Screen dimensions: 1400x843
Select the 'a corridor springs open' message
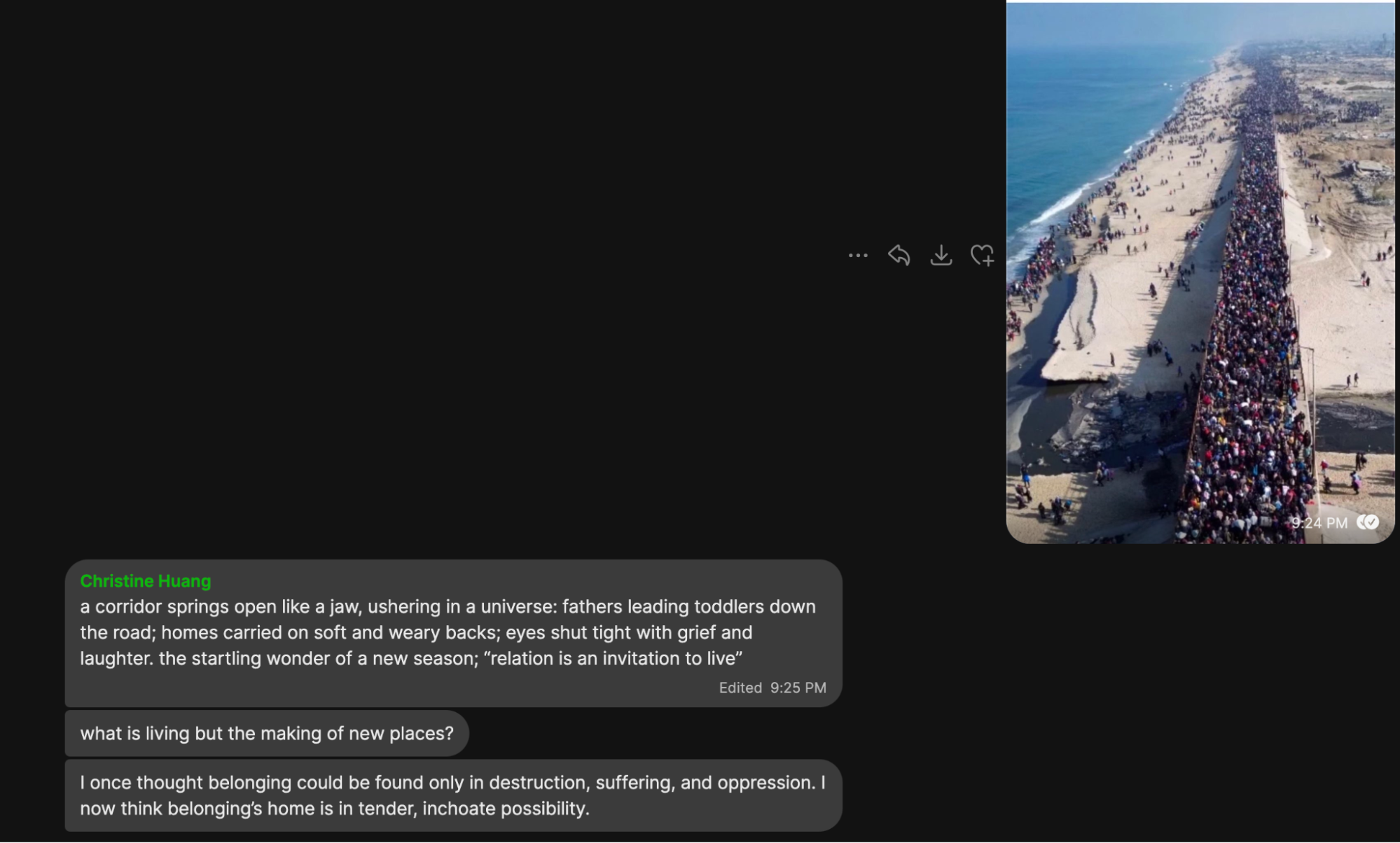453,633
